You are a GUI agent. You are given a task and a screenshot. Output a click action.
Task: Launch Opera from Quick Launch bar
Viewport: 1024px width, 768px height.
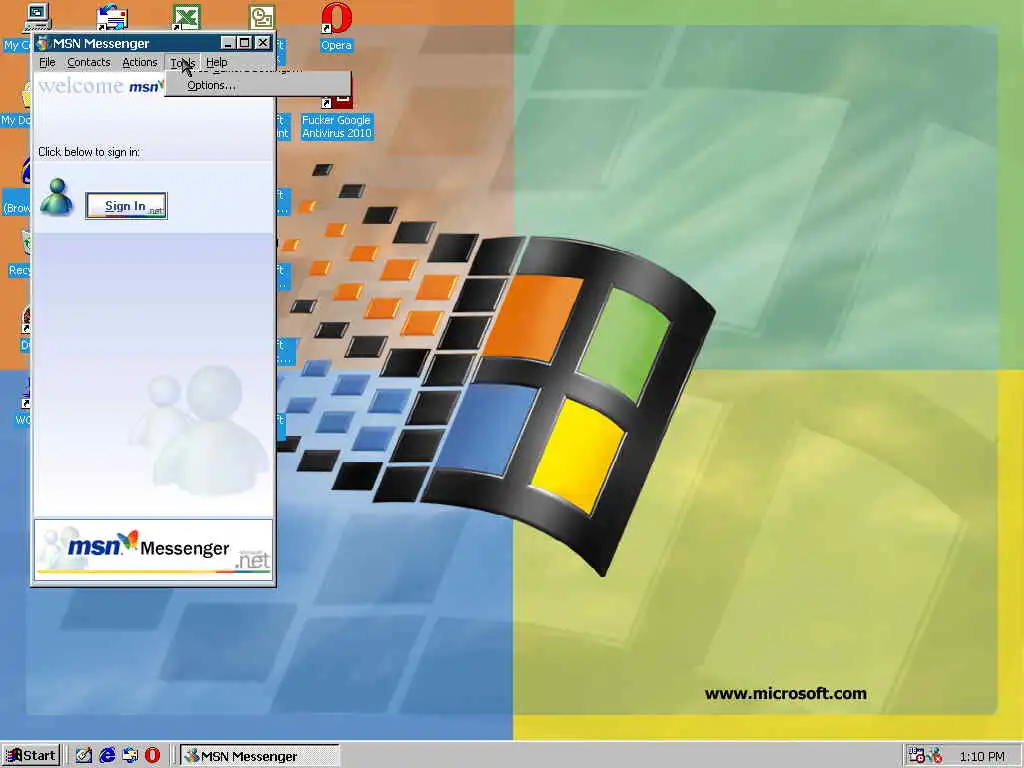[x=152, y=756]
